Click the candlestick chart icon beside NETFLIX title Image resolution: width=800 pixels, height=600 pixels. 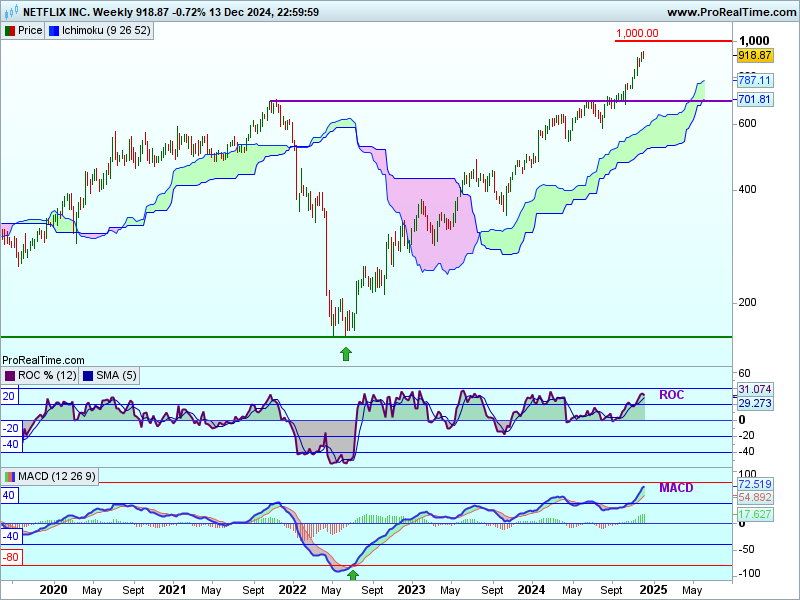coord(9,12)
